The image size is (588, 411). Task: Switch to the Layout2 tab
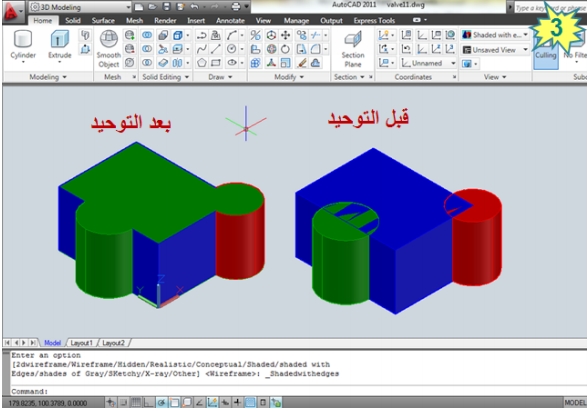113,343
